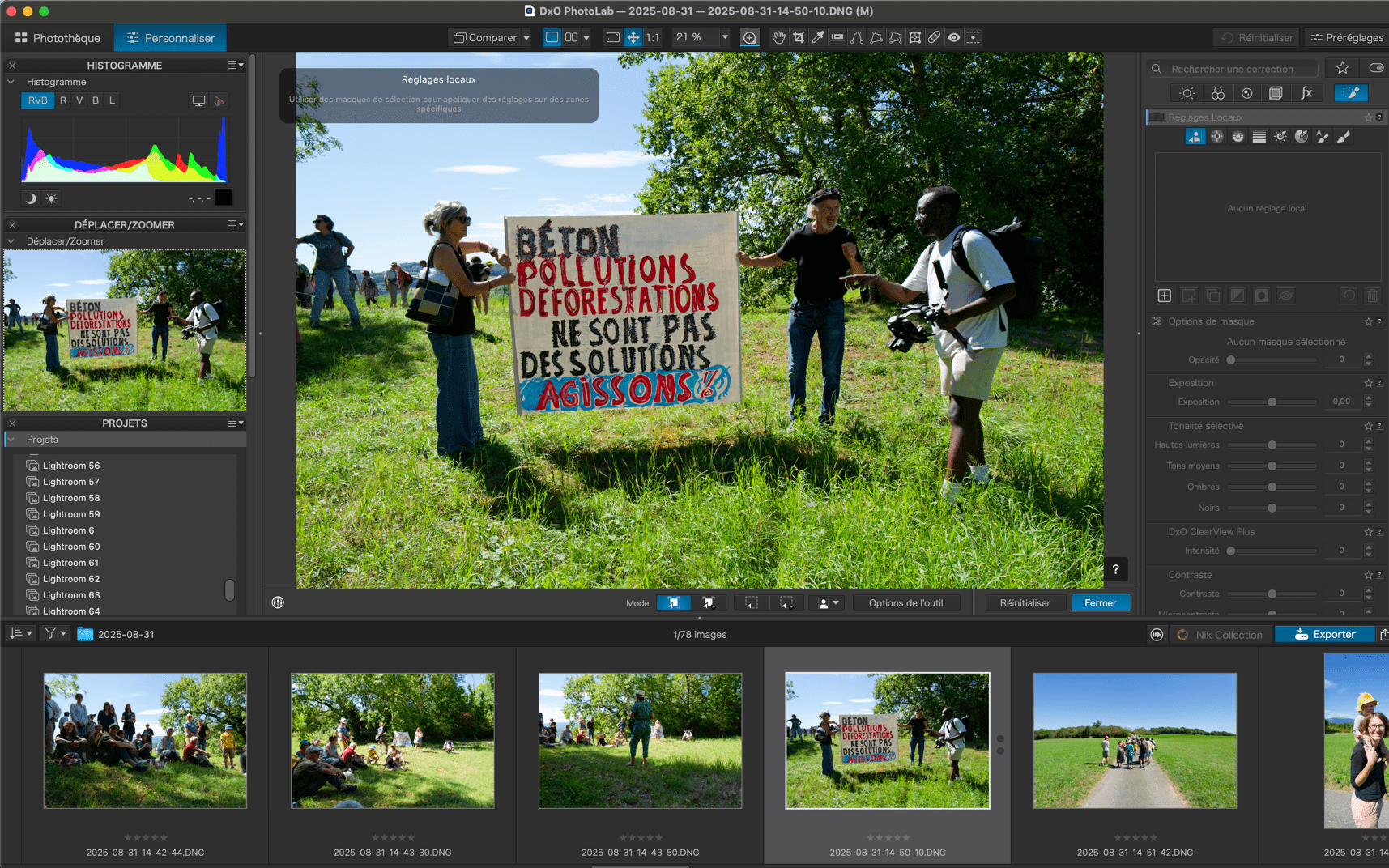Open the Comparer dropdown arrow

[526, 38]
